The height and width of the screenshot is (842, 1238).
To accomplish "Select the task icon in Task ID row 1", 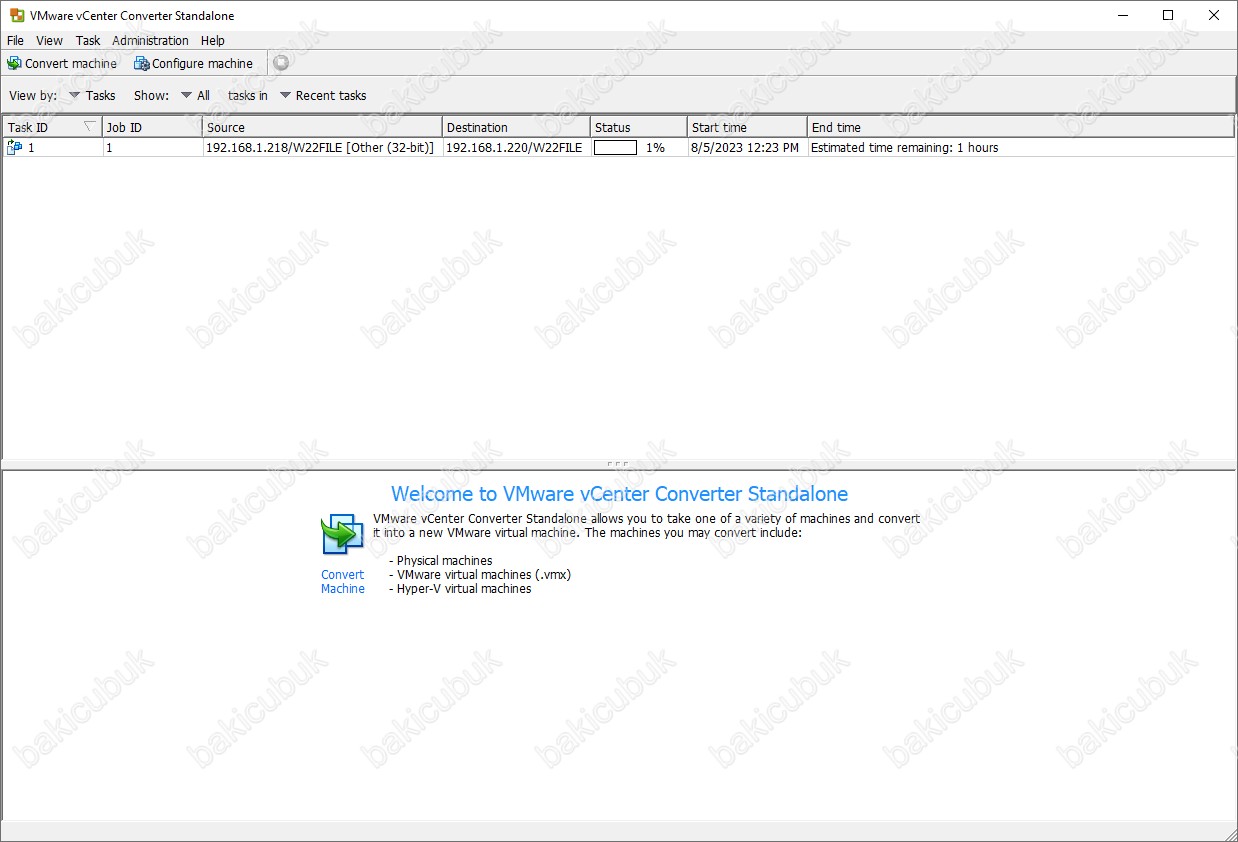I will coord(14,147).
